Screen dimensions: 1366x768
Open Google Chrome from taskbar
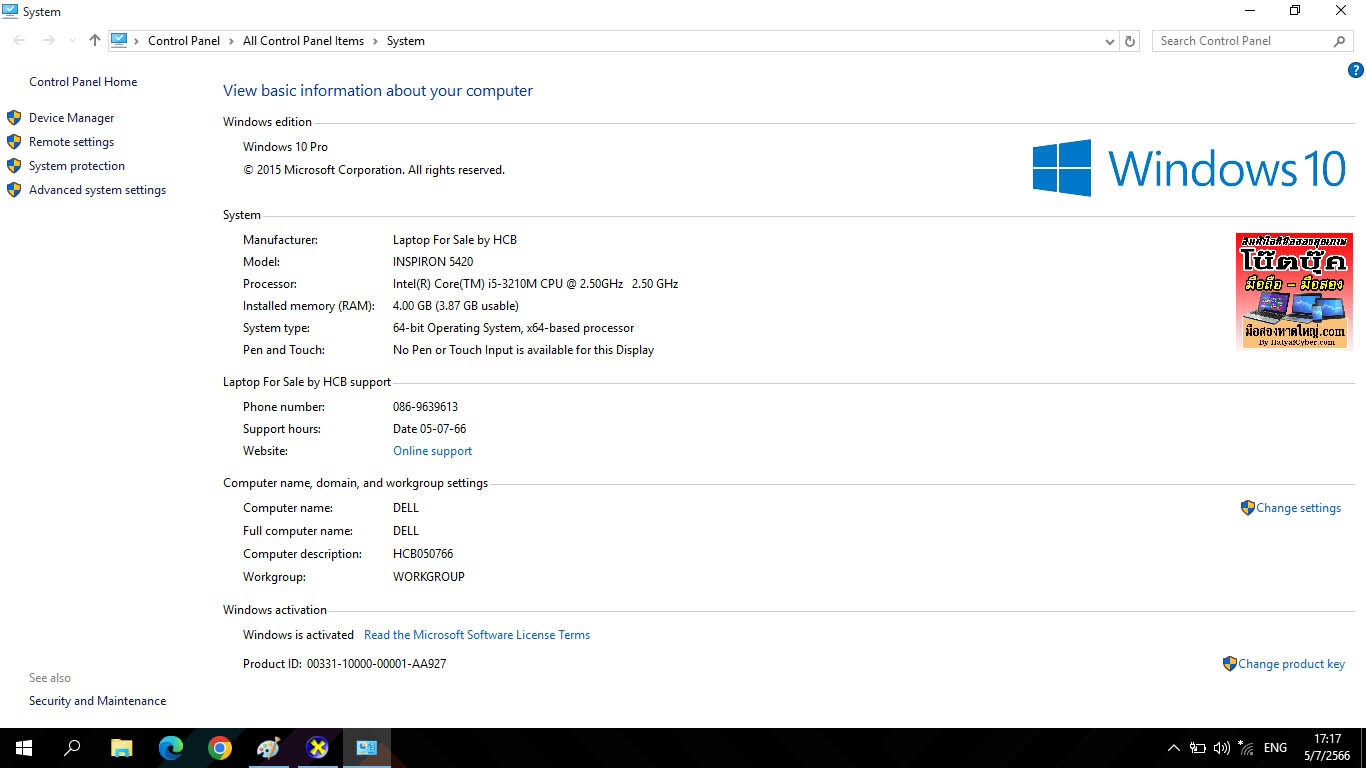[220, 748]
